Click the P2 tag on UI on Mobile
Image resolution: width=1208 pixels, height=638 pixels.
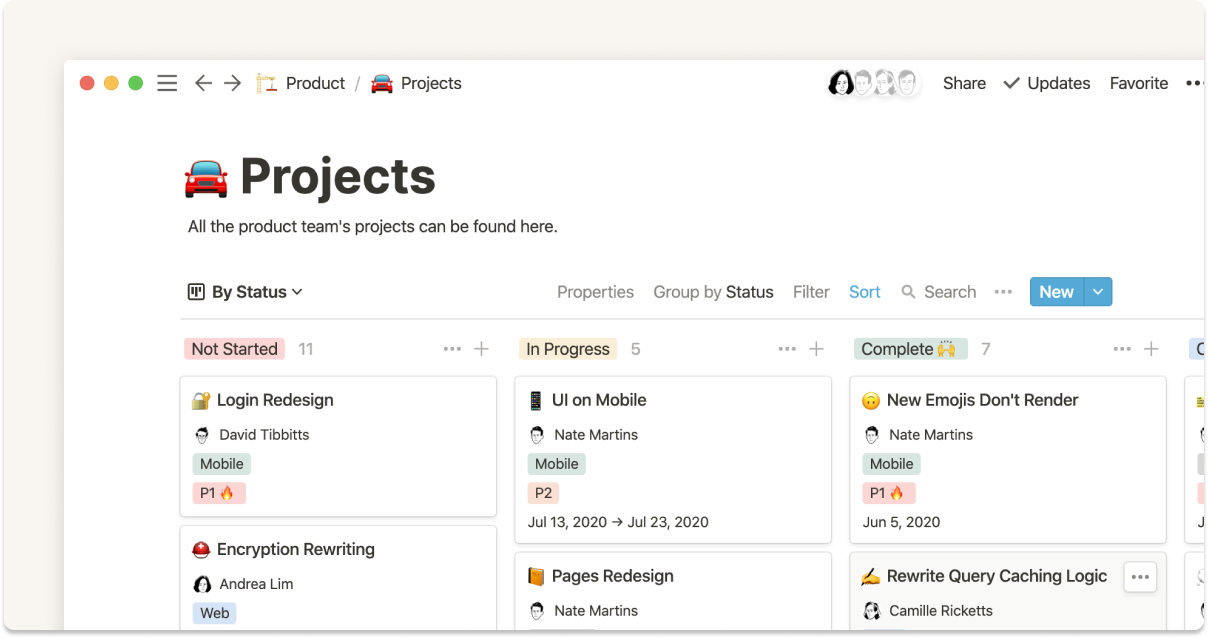[543, 493]
